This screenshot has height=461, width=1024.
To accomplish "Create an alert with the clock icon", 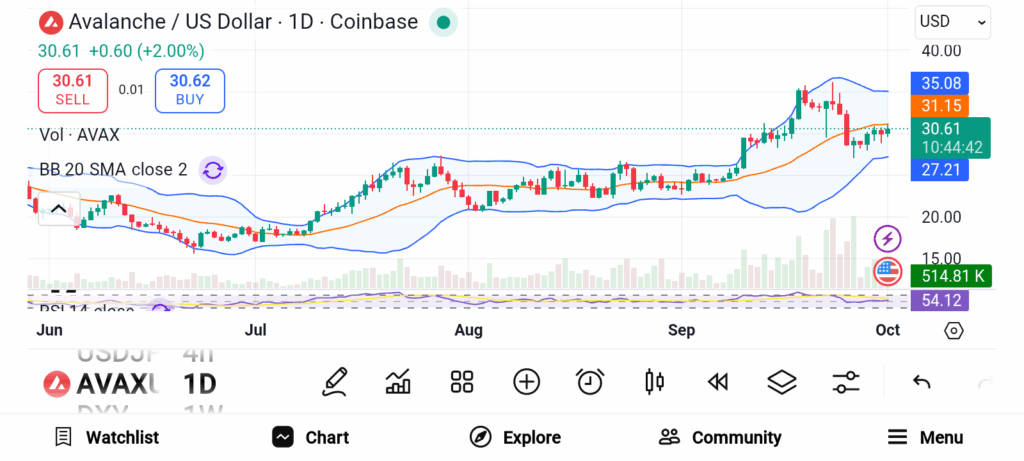I will 590,381.
